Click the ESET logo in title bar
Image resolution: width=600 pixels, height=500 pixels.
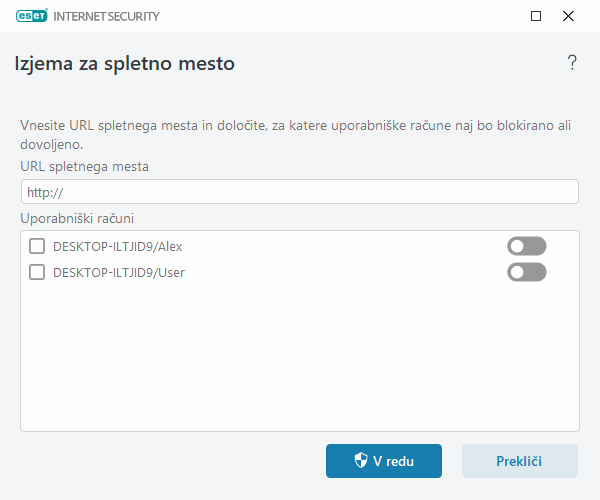pos(32,16)
